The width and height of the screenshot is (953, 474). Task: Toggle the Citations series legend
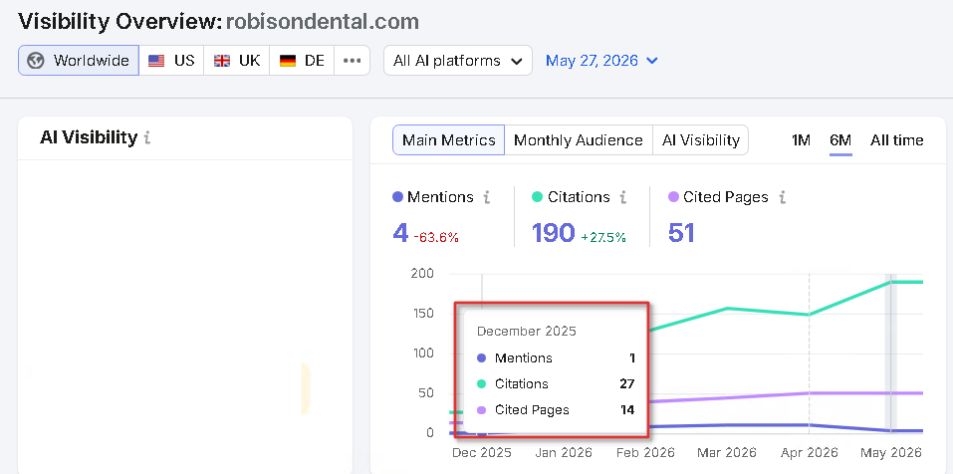point(570,197)
